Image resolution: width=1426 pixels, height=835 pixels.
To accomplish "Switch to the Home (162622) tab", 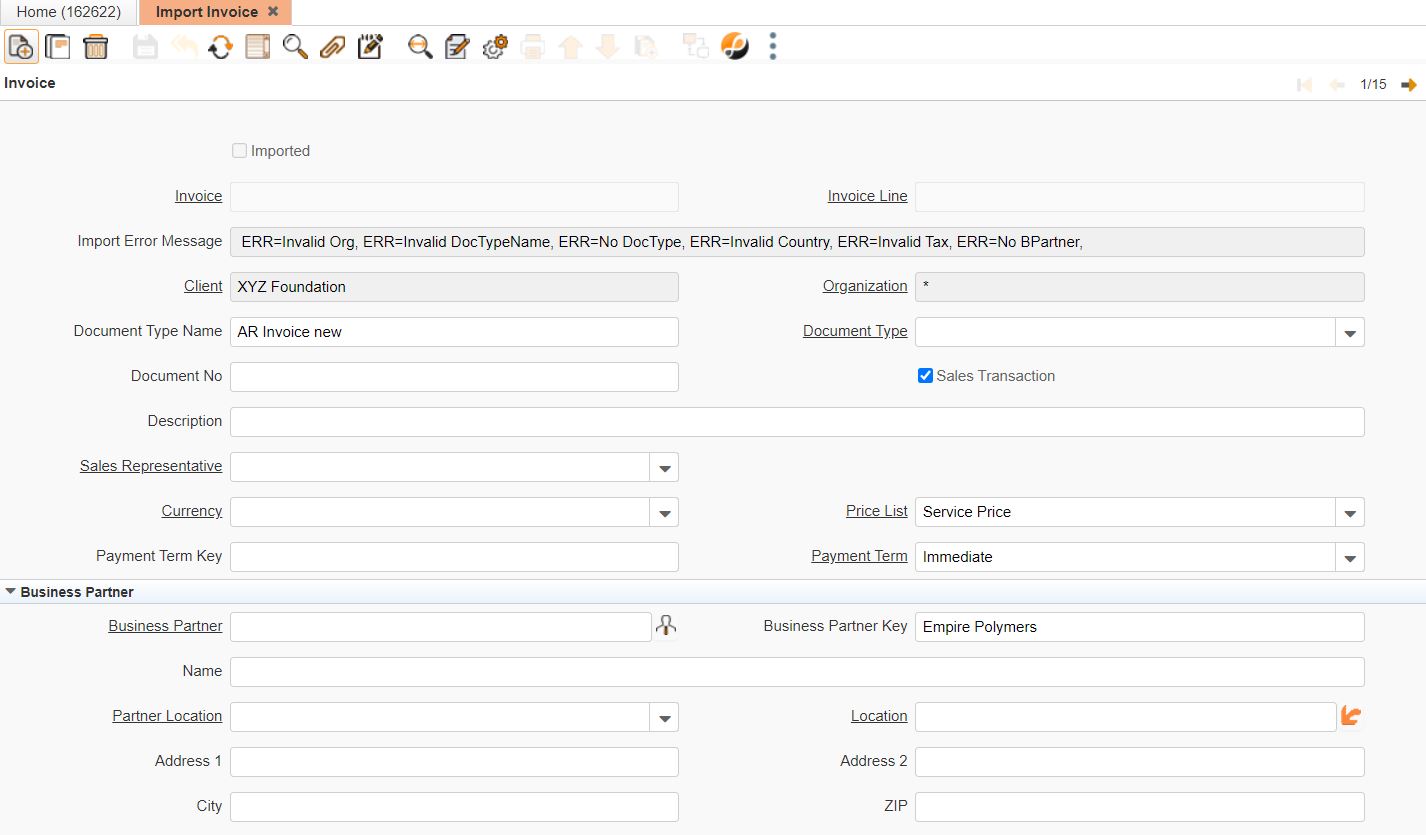I will coord(69,12).
